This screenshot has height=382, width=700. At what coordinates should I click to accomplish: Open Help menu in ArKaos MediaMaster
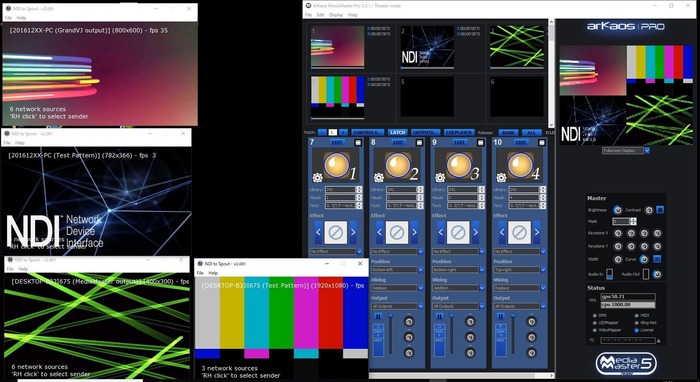(353, 15)
